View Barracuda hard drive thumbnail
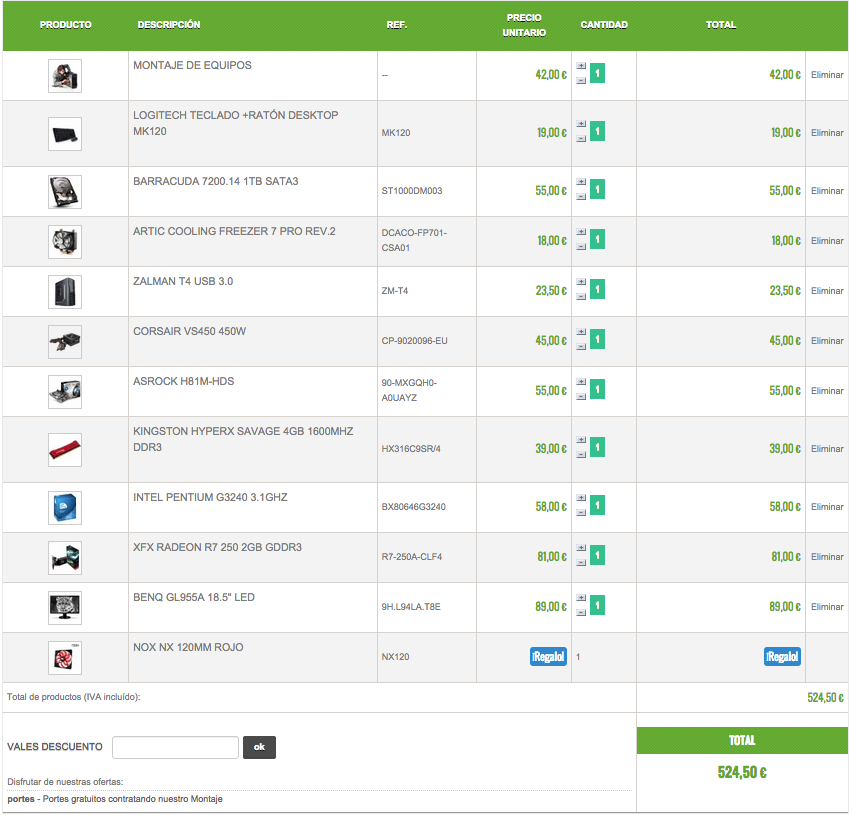The height and width of the screenshot is (815, 853). 65,192
